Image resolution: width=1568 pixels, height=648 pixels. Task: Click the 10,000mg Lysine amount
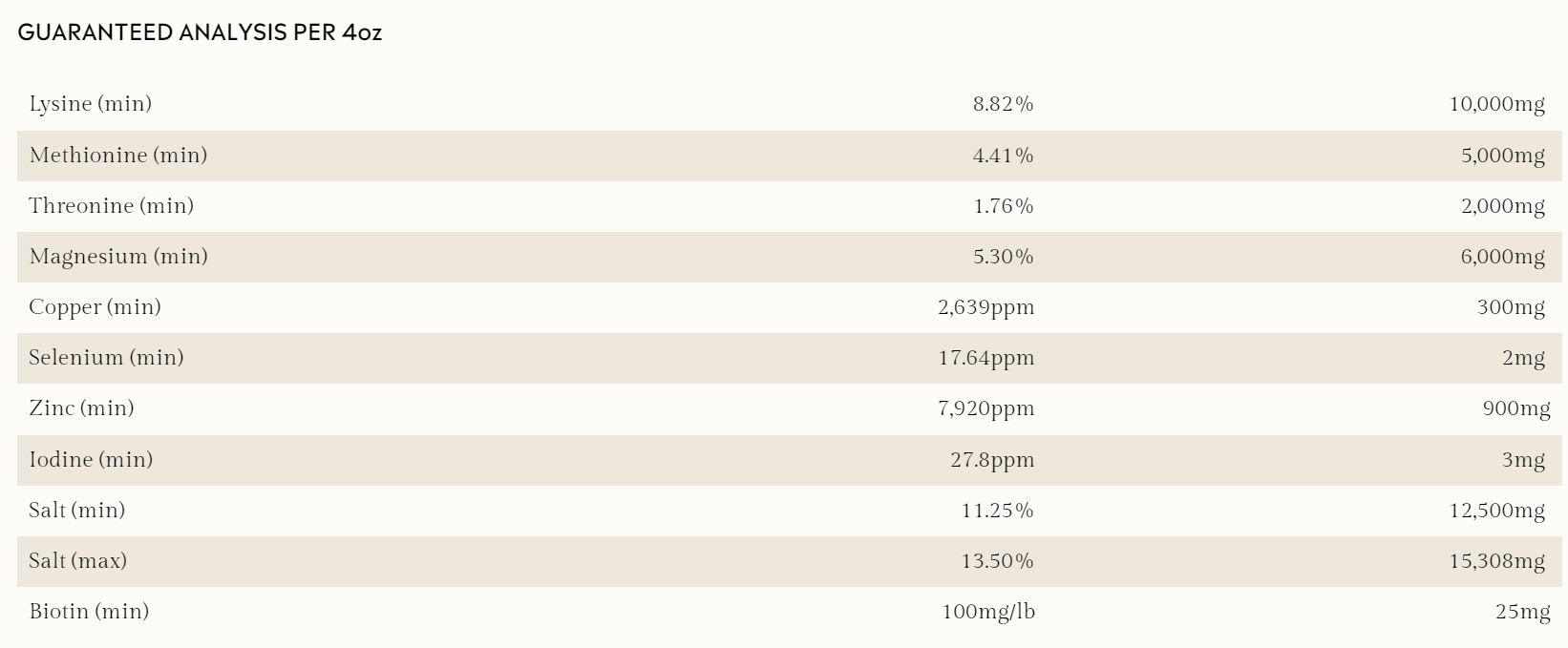[x=1496, y=104]
